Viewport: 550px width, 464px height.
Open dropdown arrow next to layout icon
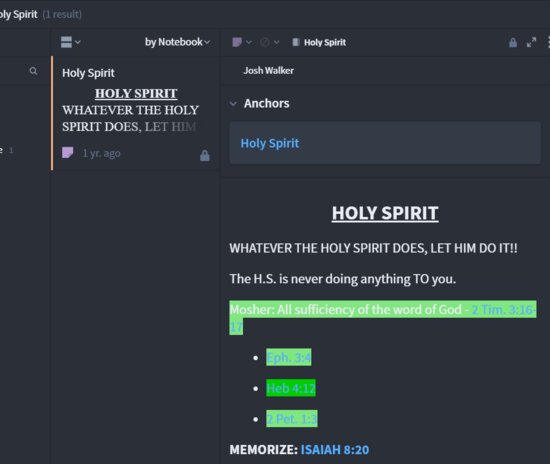(78, 42)
